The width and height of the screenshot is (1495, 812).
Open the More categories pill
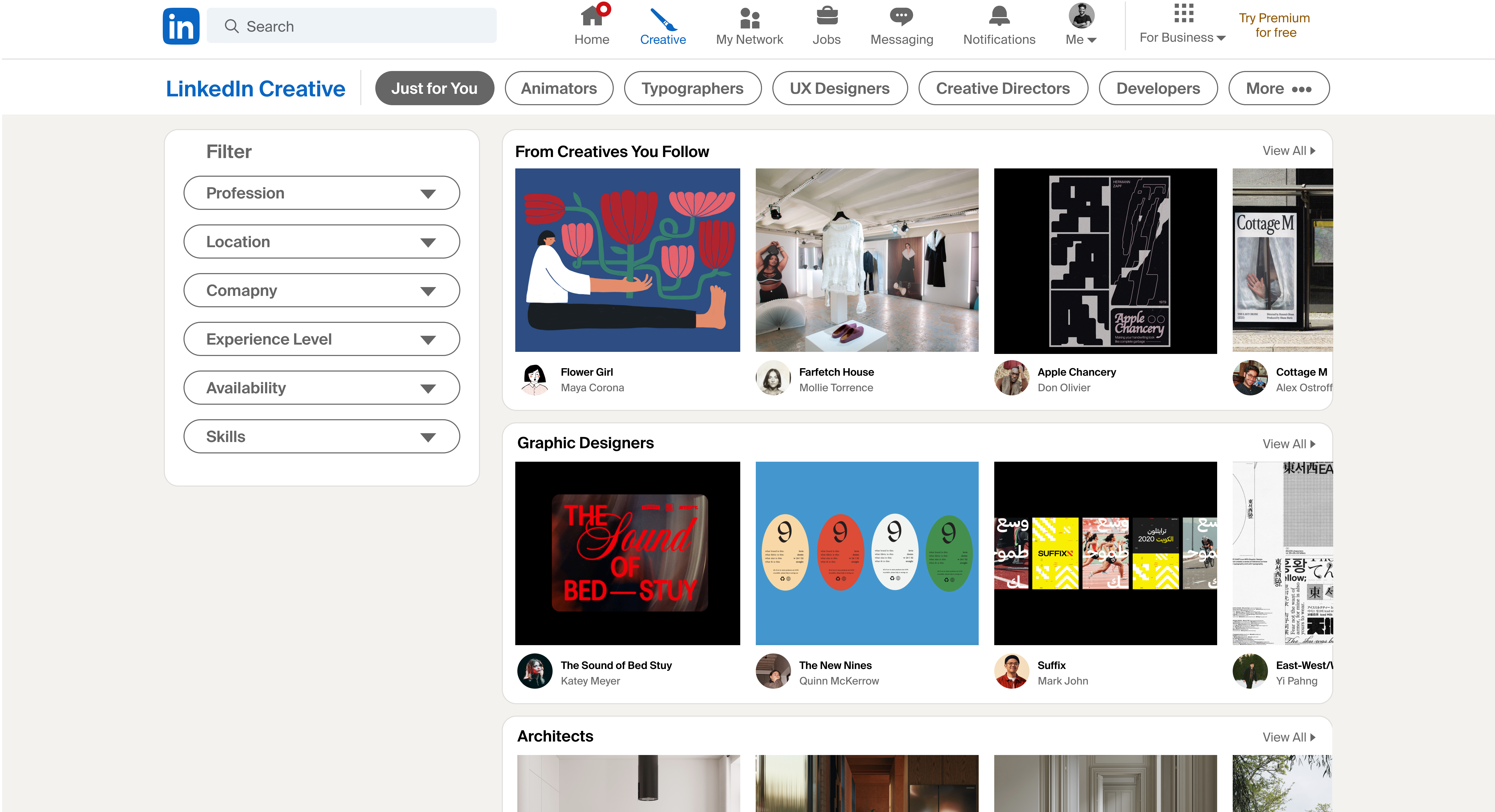pyautogui.click(x=1279, y=88)
